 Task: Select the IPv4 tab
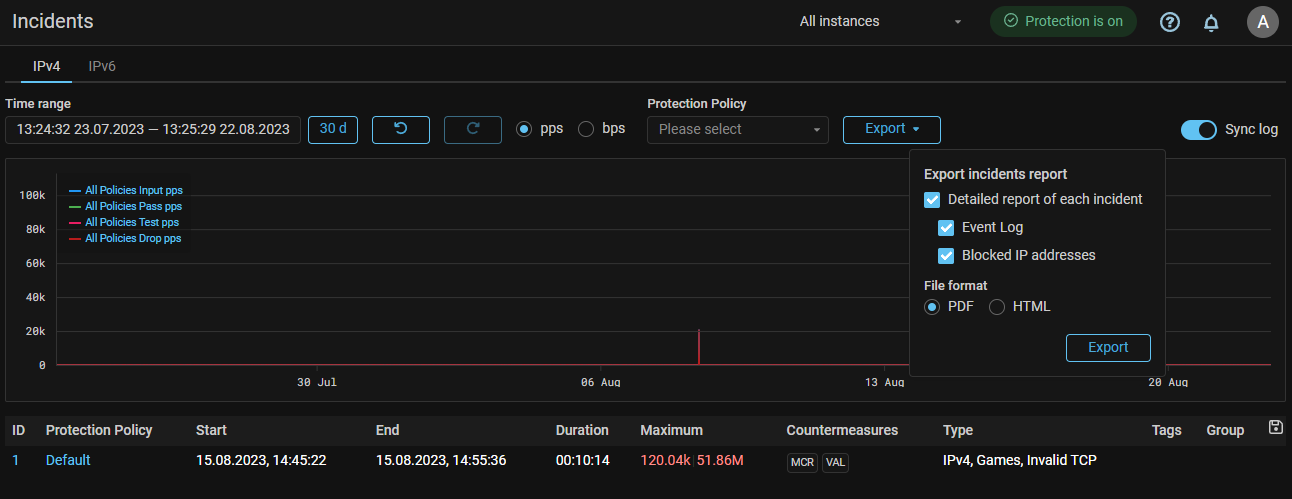47,67
